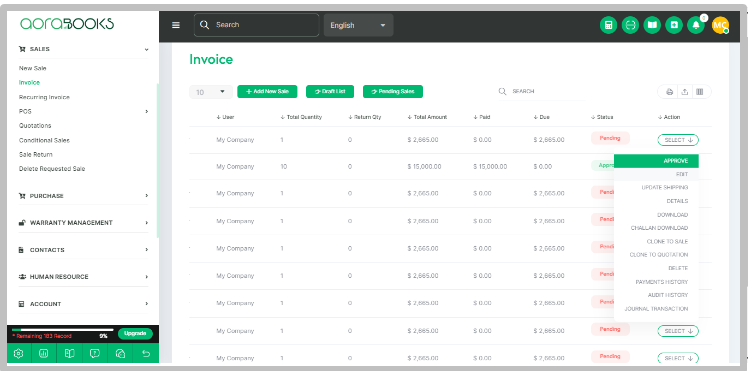Open the open-book icon in top bar
Image resolution: width=748 pixels, height=371 pixels.
pos(652,25)
